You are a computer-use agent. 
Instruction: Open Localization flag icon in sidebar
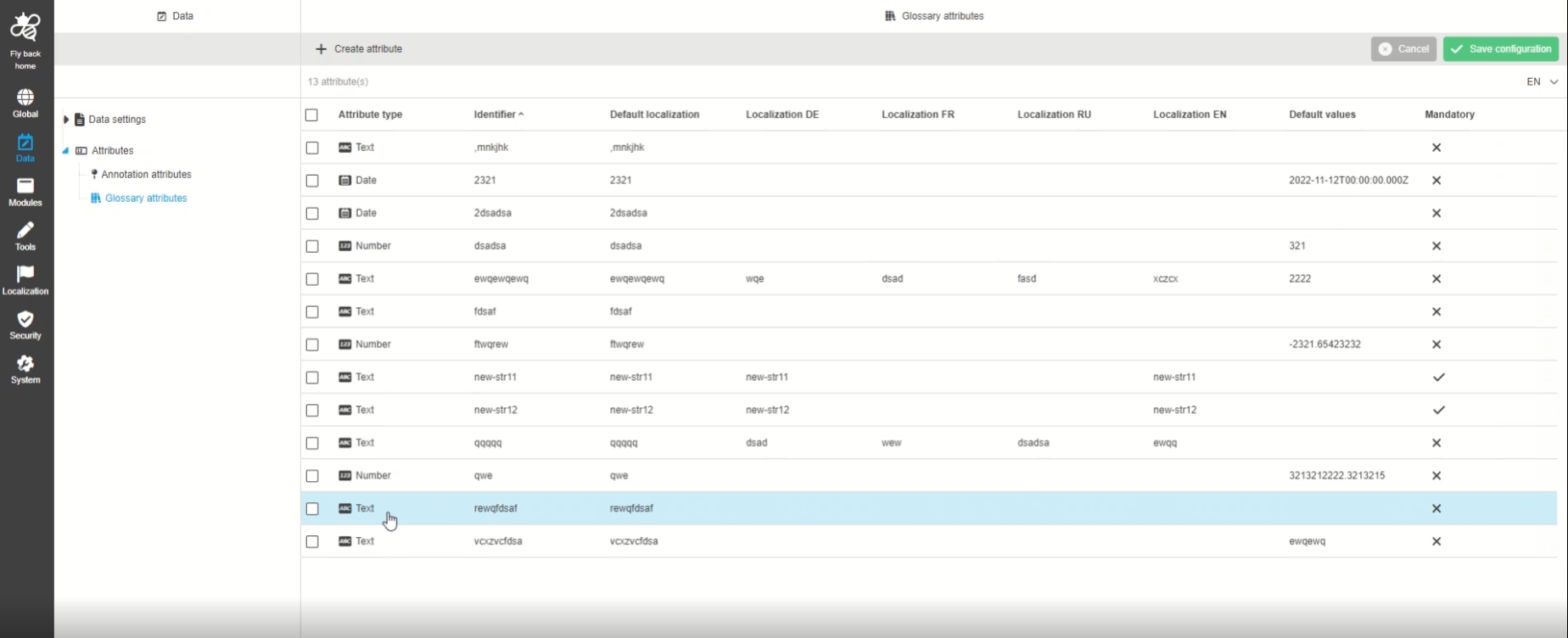[25, 275]
